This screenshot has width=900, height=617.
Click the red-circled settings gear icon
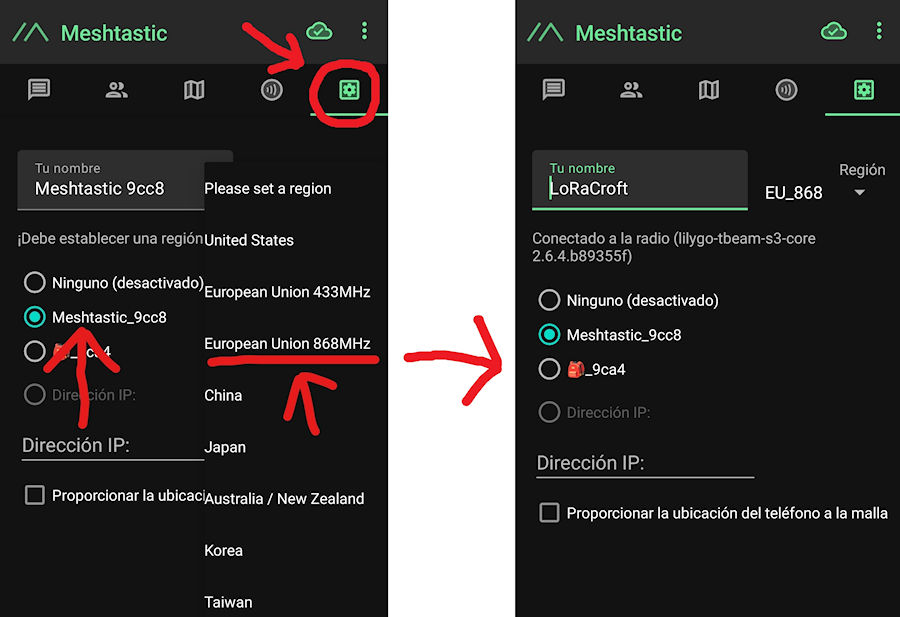click(x=348, y=91)
